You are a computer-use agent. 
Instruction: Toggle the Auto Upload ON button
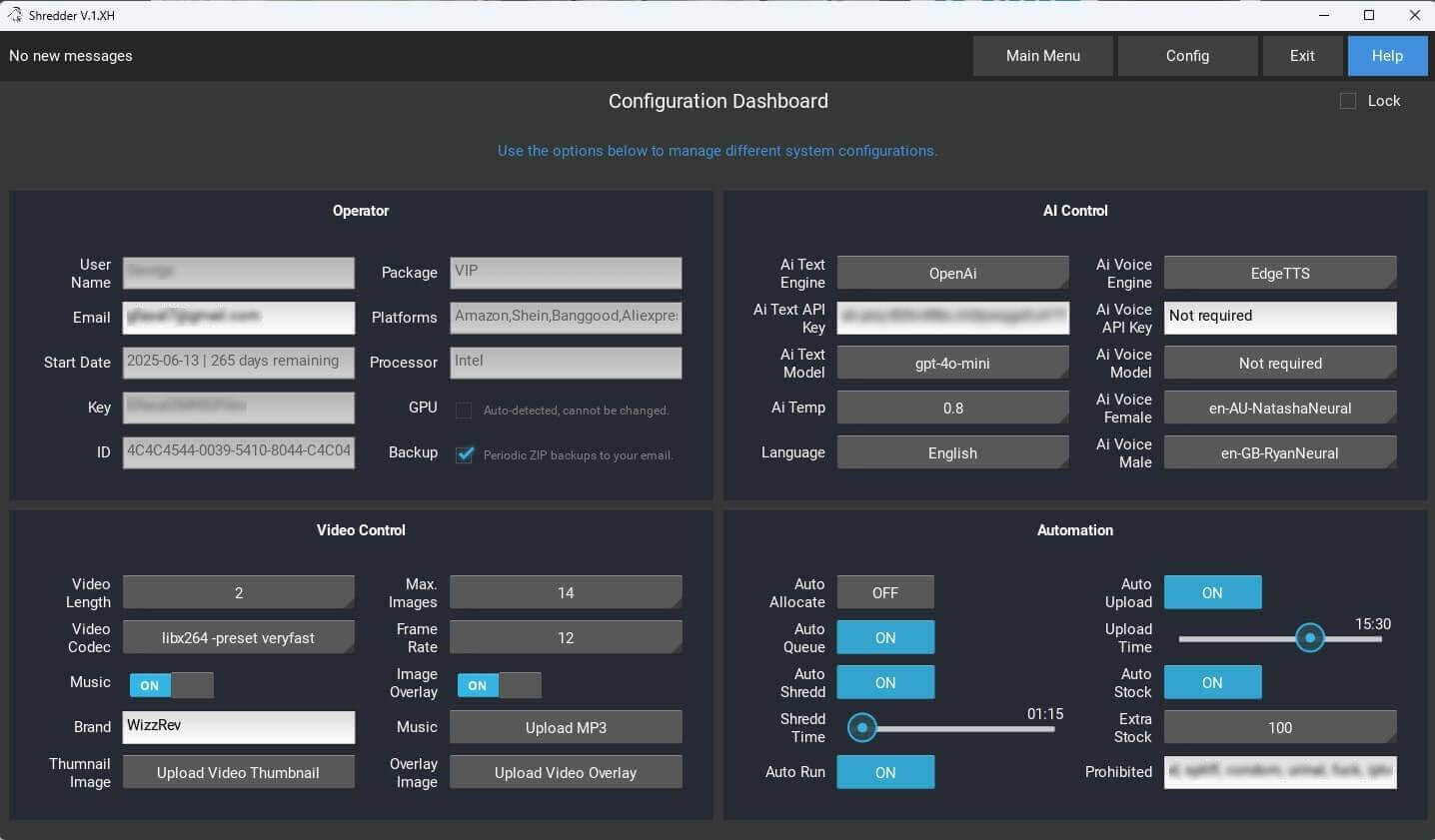point(1212,592)
